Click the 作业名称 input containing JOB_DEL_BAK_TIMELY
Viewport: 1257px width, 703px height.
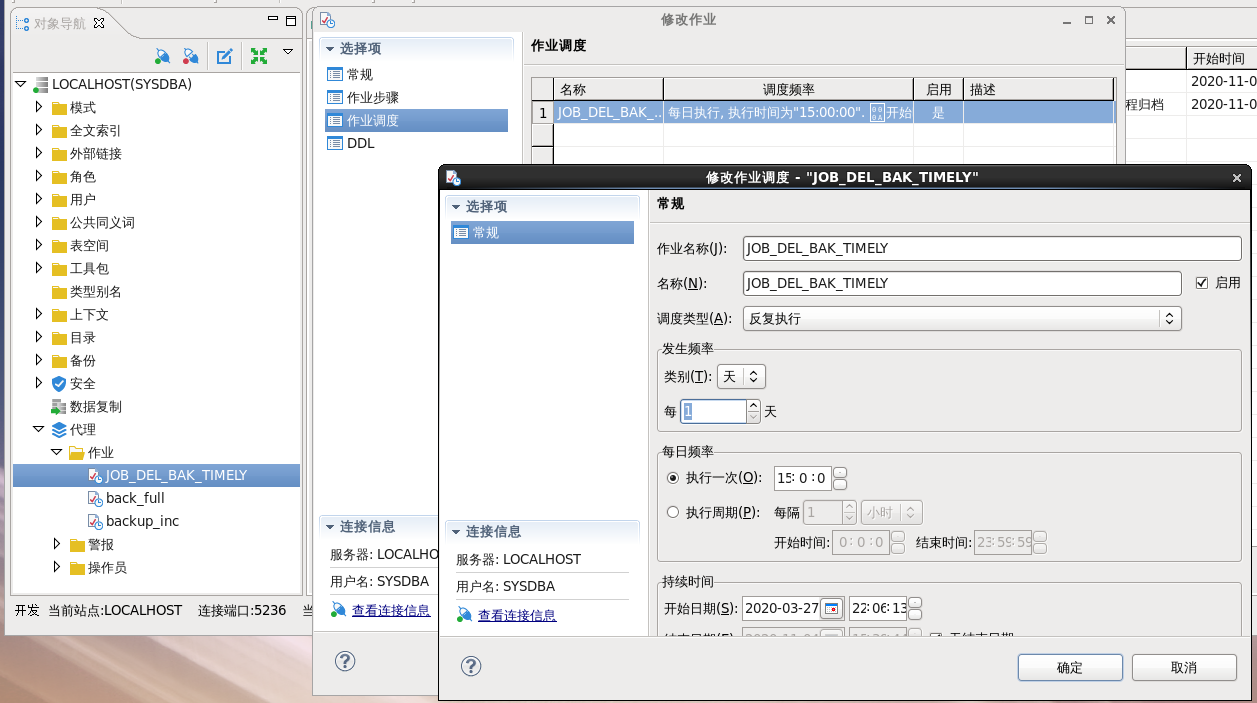[990, 248]
